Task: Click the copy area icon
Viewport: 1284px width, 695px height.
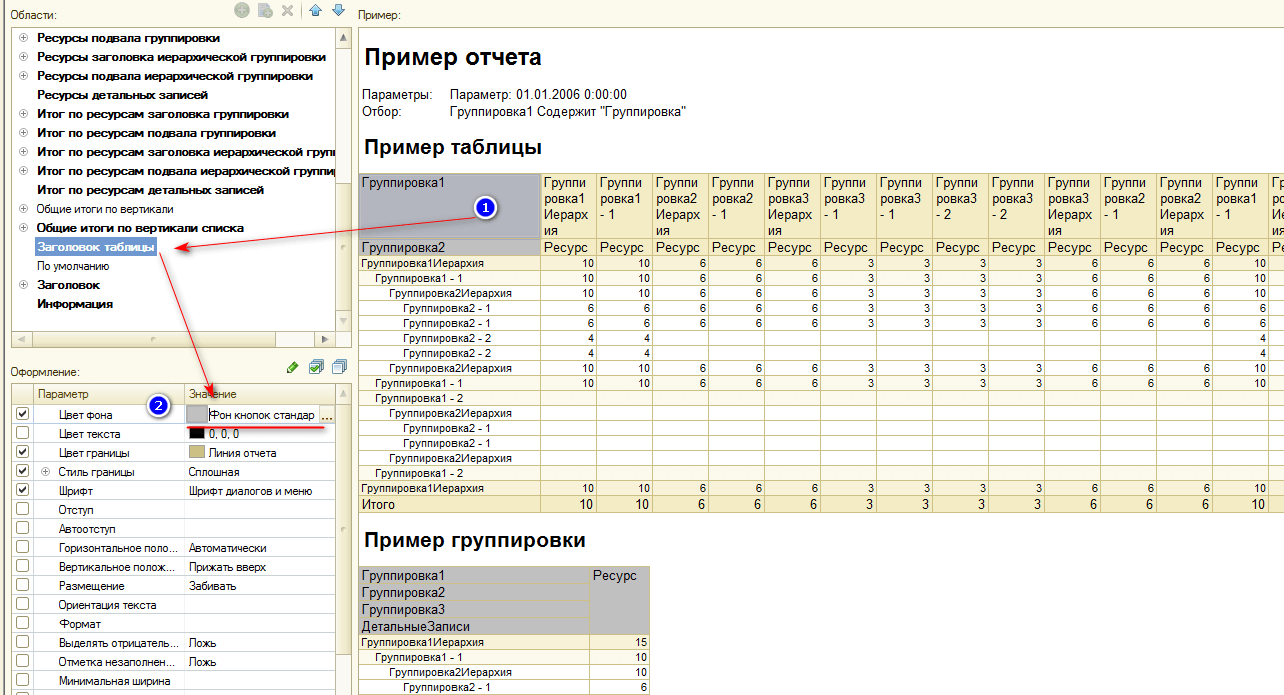Action: click(x=265, y=10)
